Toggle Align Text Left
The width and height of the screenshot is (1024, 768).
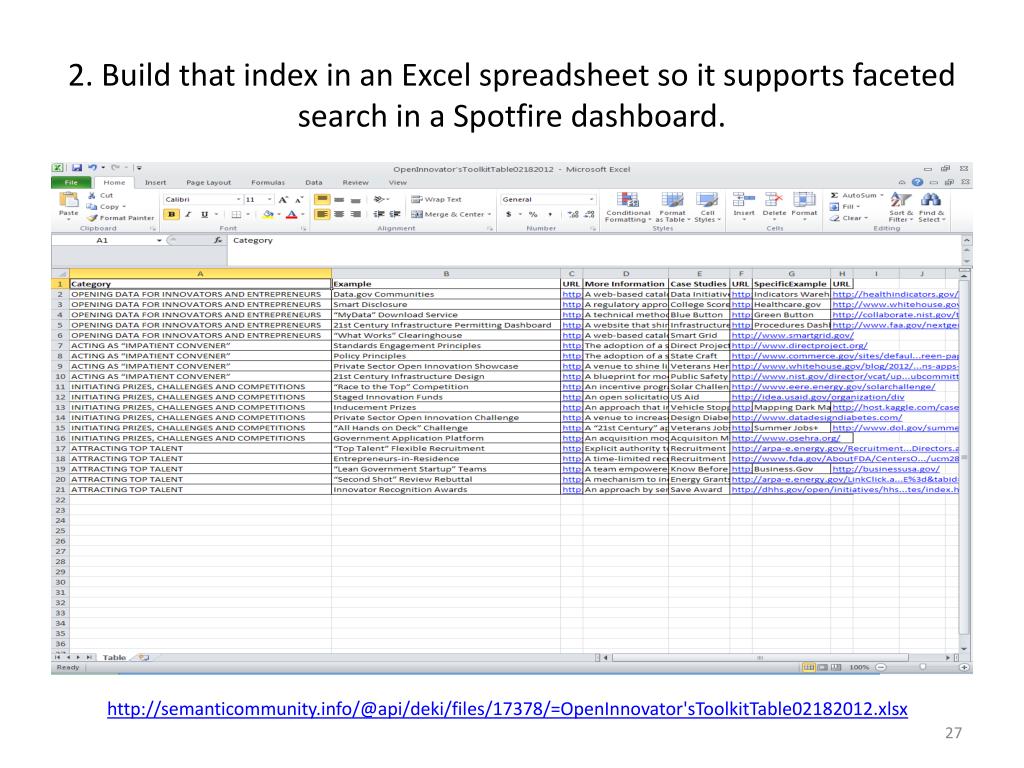click(x=322, y=214)
